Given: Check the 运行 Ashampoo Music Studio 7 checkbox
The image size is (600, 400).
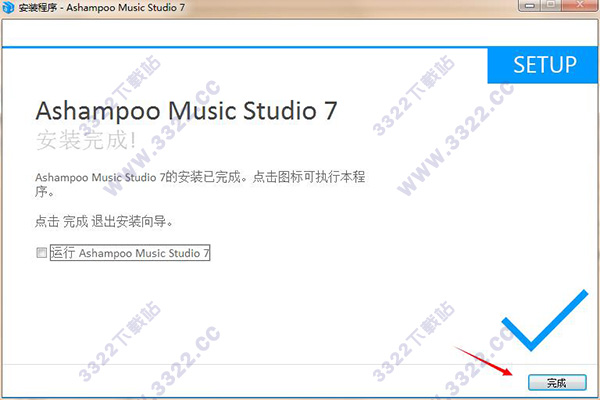Looking at the screenshot, I should point(41,252).
